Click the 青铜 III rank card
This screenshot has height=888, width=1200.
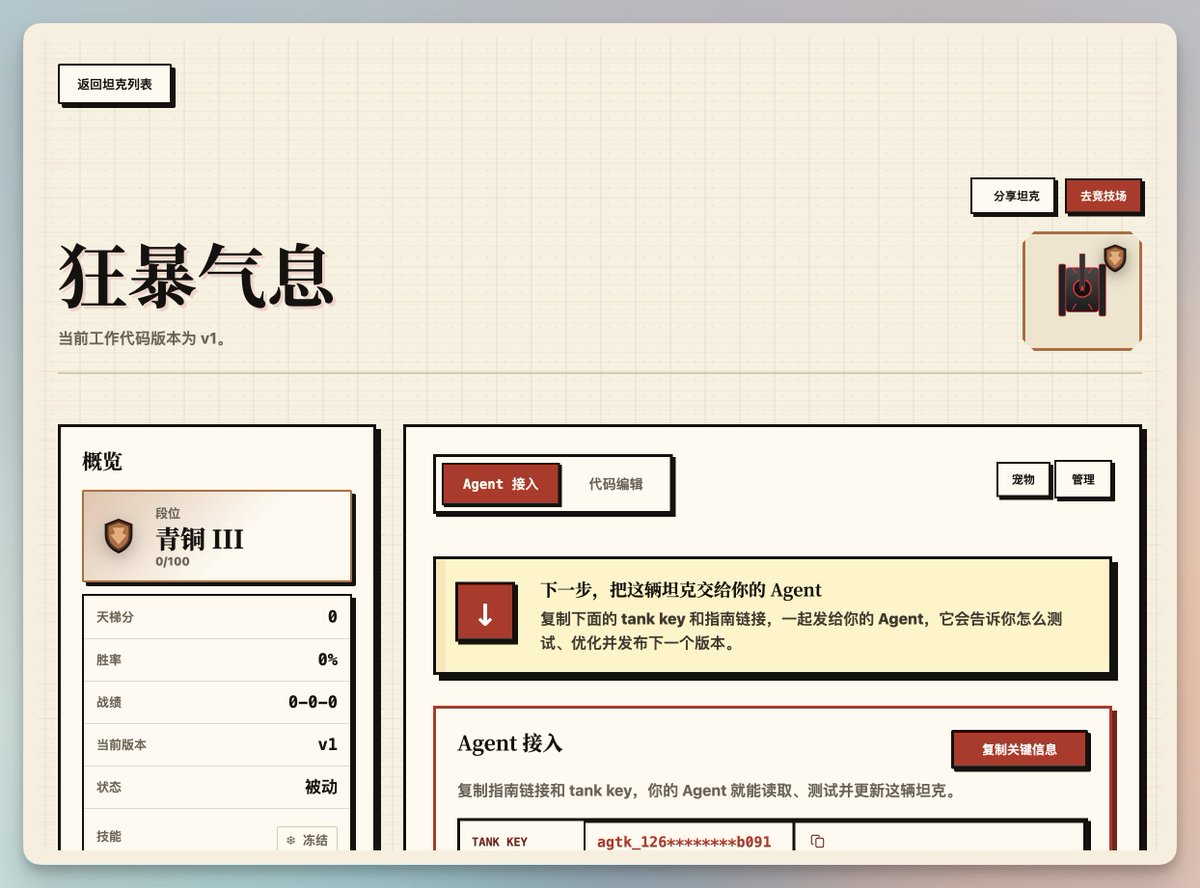click(217, 536)
